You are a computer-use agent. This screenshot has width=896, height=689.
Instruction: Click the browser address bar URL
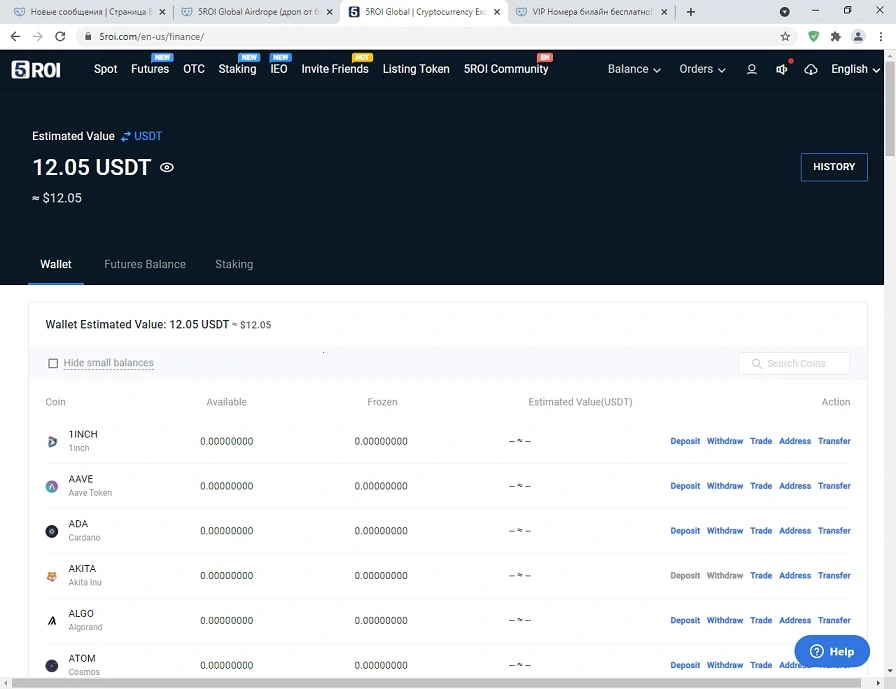pyautogui.click(x=151, y=37)
